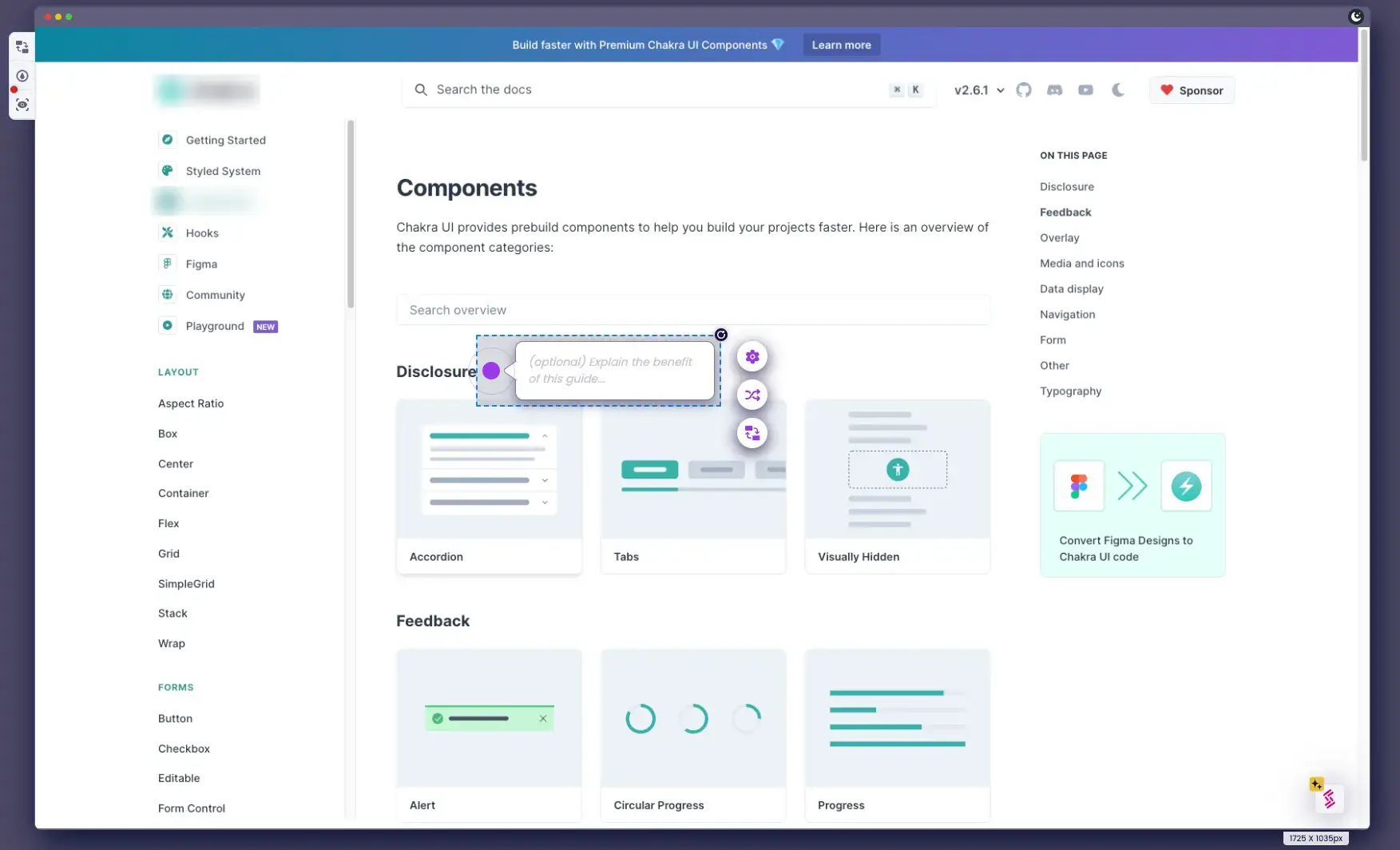Open Container in the Layout list
The image size is (1400, 850).
184,494
